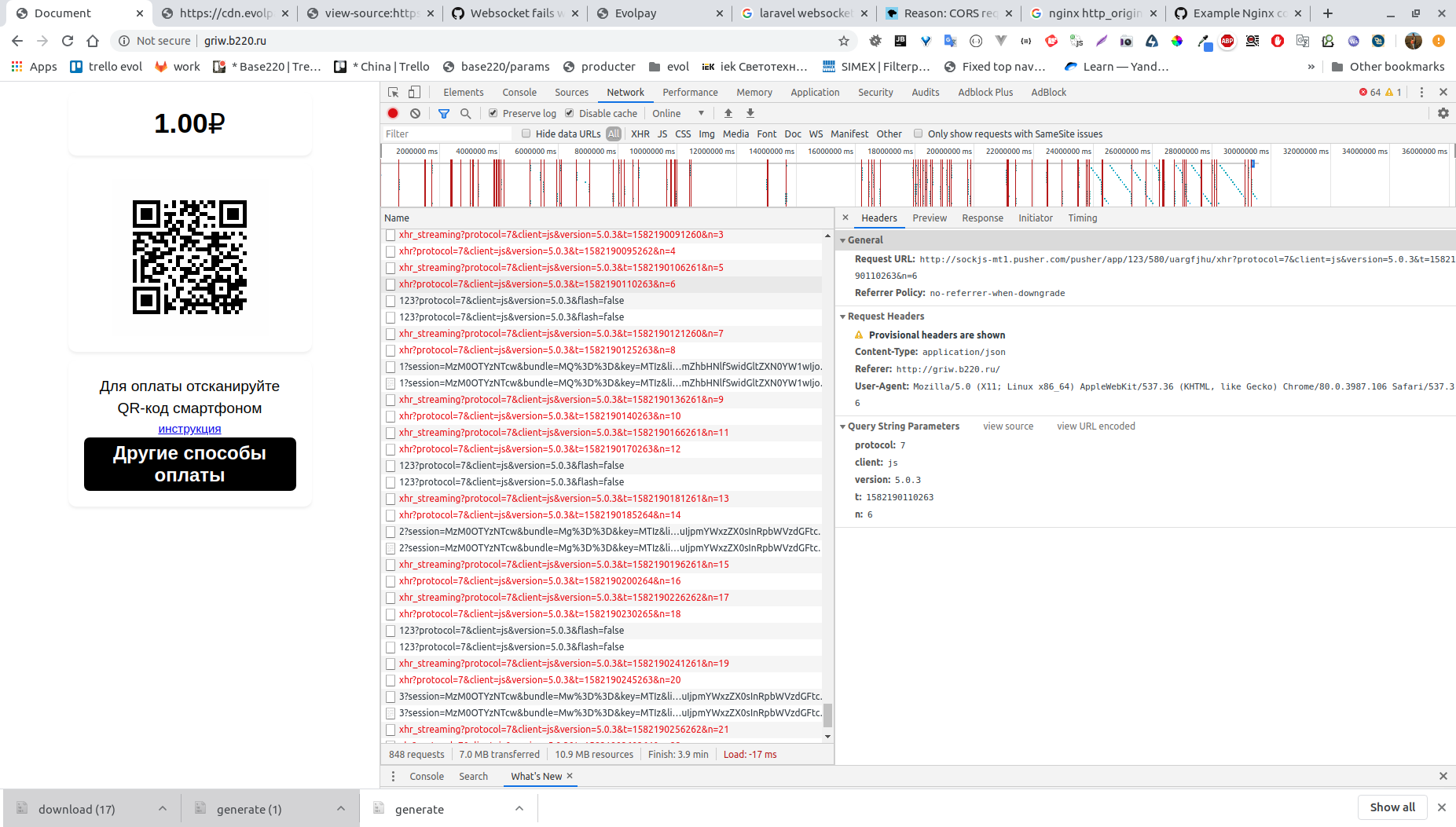Screen dimensions: 1456x827
Task: Open generate download item chevron
Action: point(519,808)
